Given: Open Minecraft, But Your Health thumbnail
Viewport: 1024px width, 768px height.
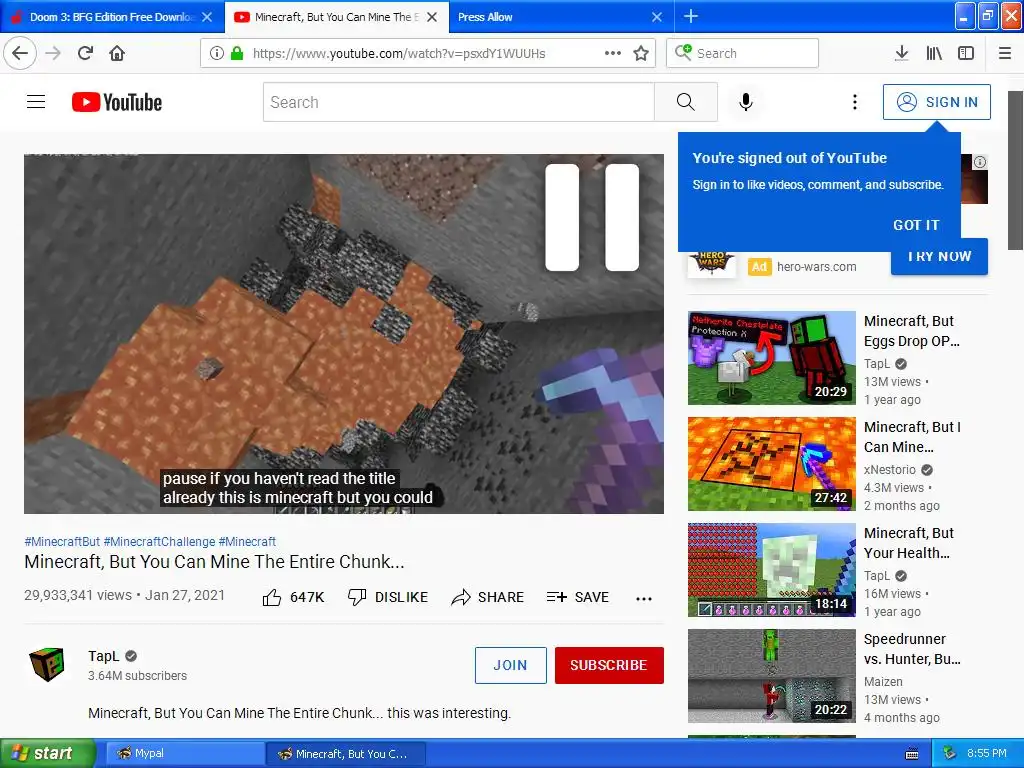Looking at the screenshot, I should click(x=771, y=569).
